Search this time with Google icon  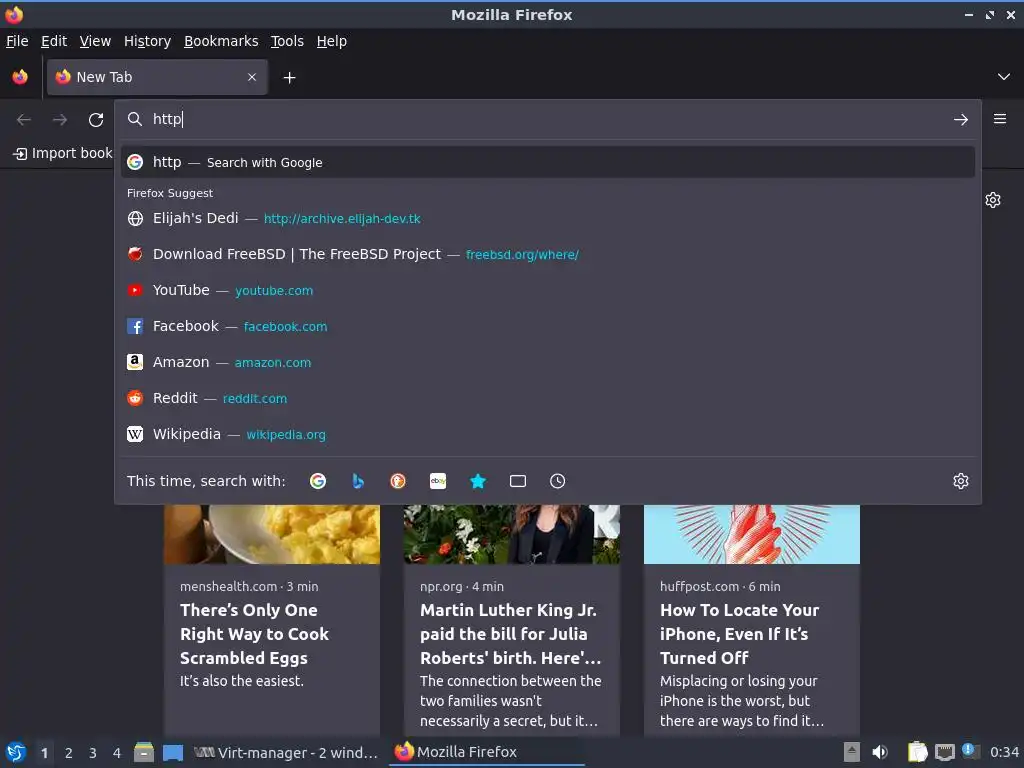coord(318,481)
